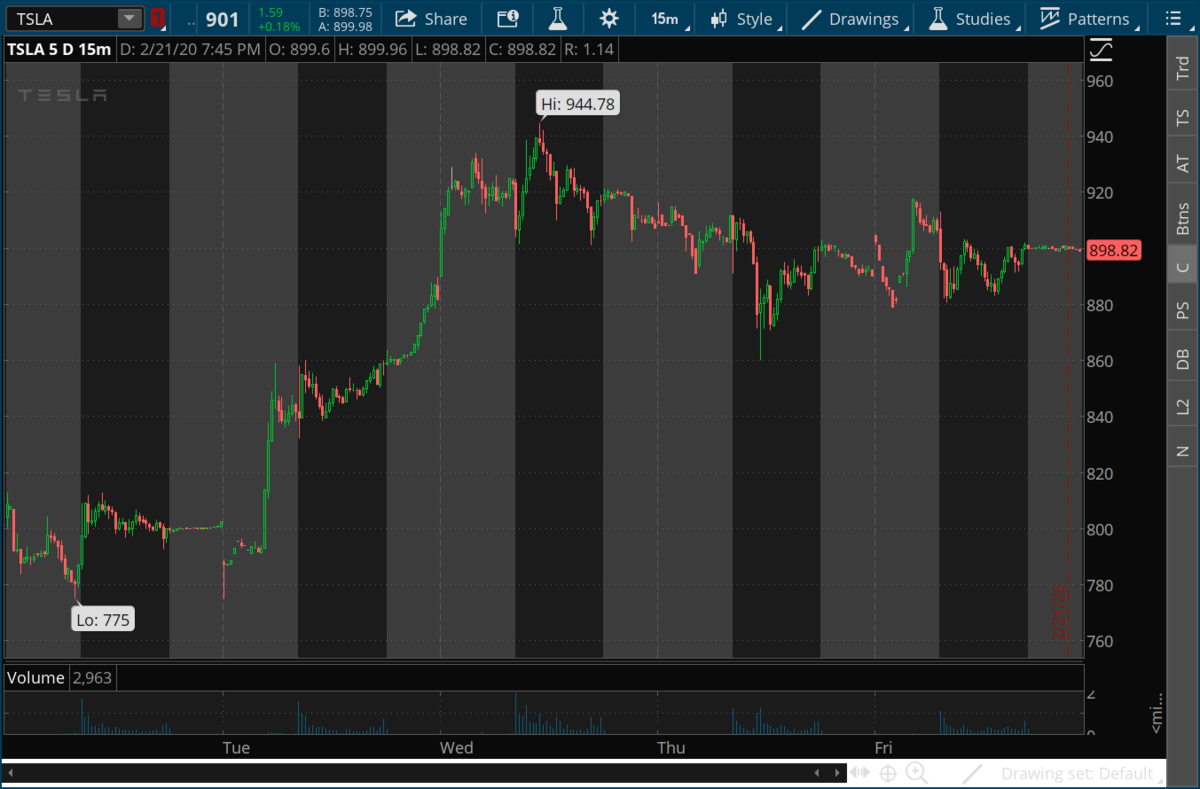Click the last price 901 quote
The height and width of the screenshot is (789, 1200).
pos(222,18)
